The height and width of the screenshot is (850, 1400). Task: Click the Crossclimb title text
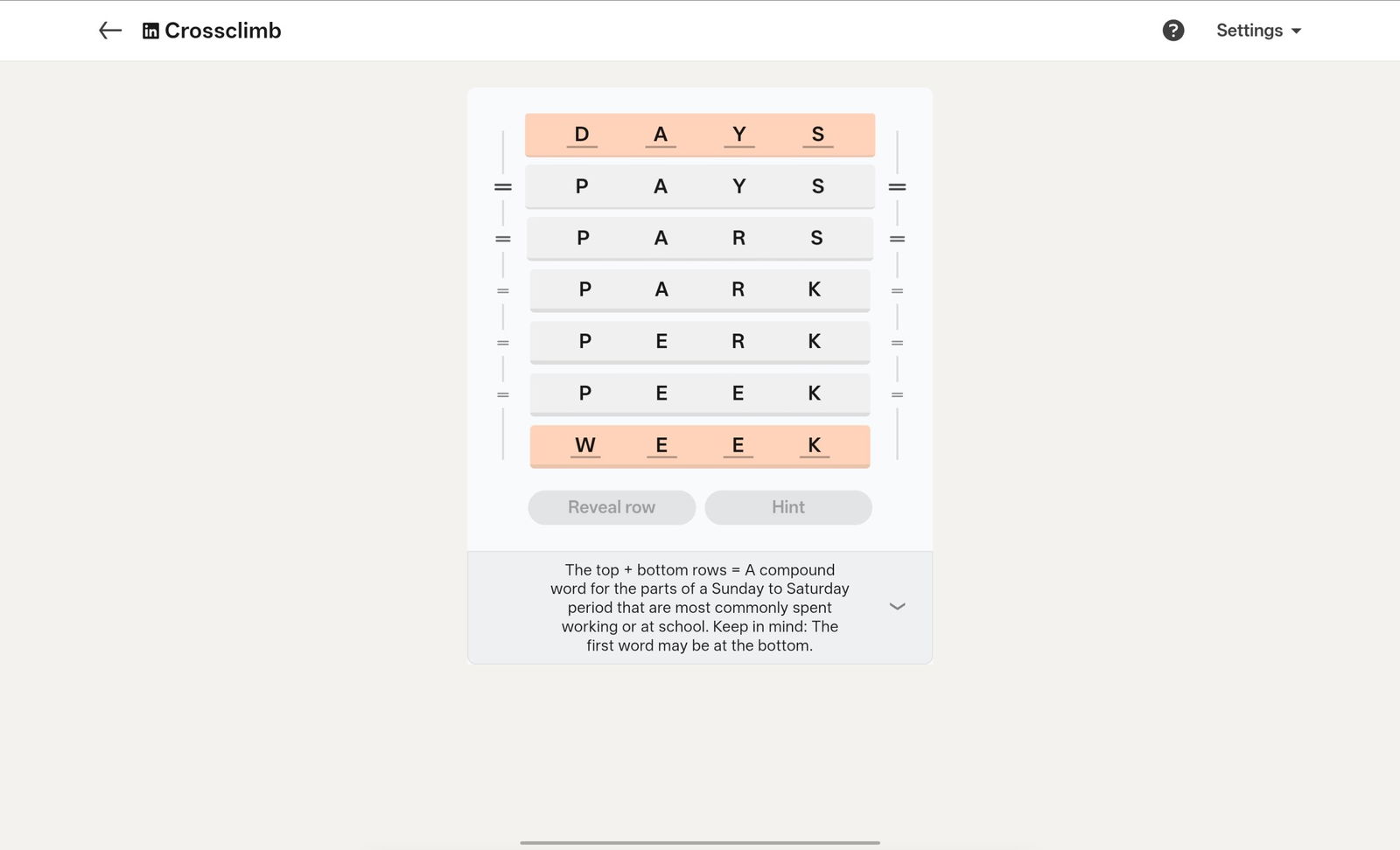(x=223, y=31)
